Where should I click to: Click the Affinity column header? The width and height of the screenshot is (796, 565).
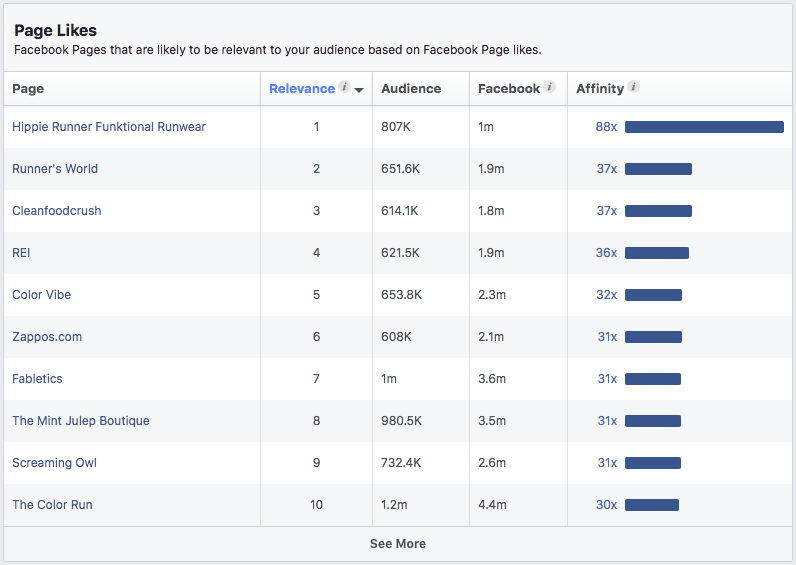pos(600,89)
